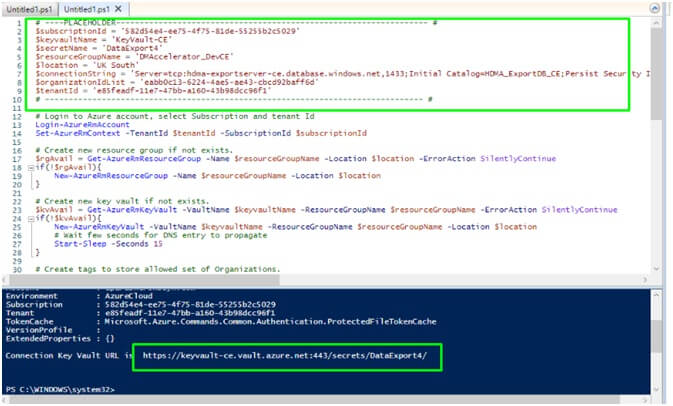Click the ExtendedProperties label in console
Viewport: 673px width, 406px height.
[x=48, y=339]
